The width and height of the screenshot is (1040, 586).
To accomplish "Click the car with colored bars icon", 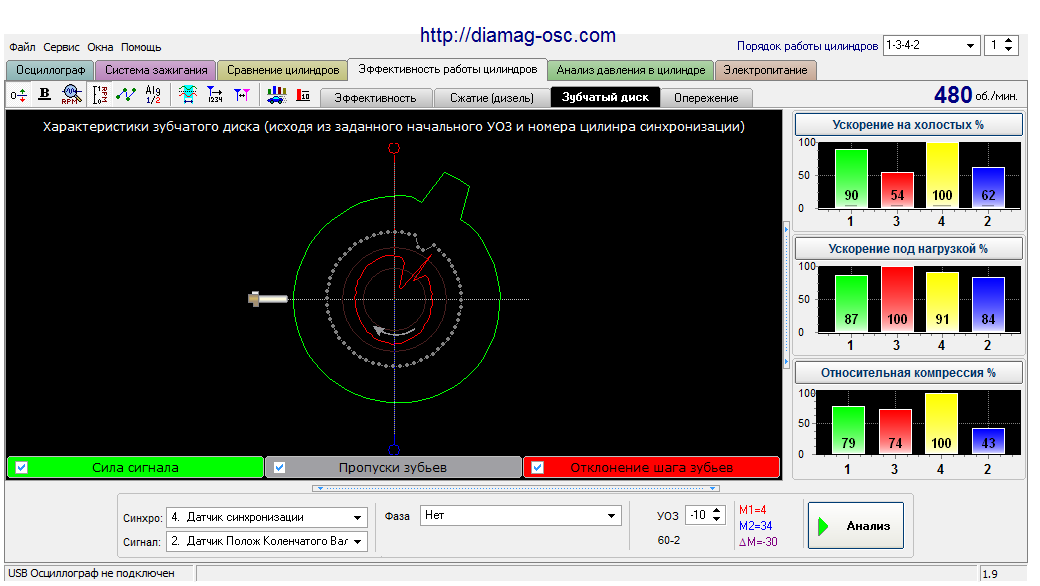I will click(276, 95).
